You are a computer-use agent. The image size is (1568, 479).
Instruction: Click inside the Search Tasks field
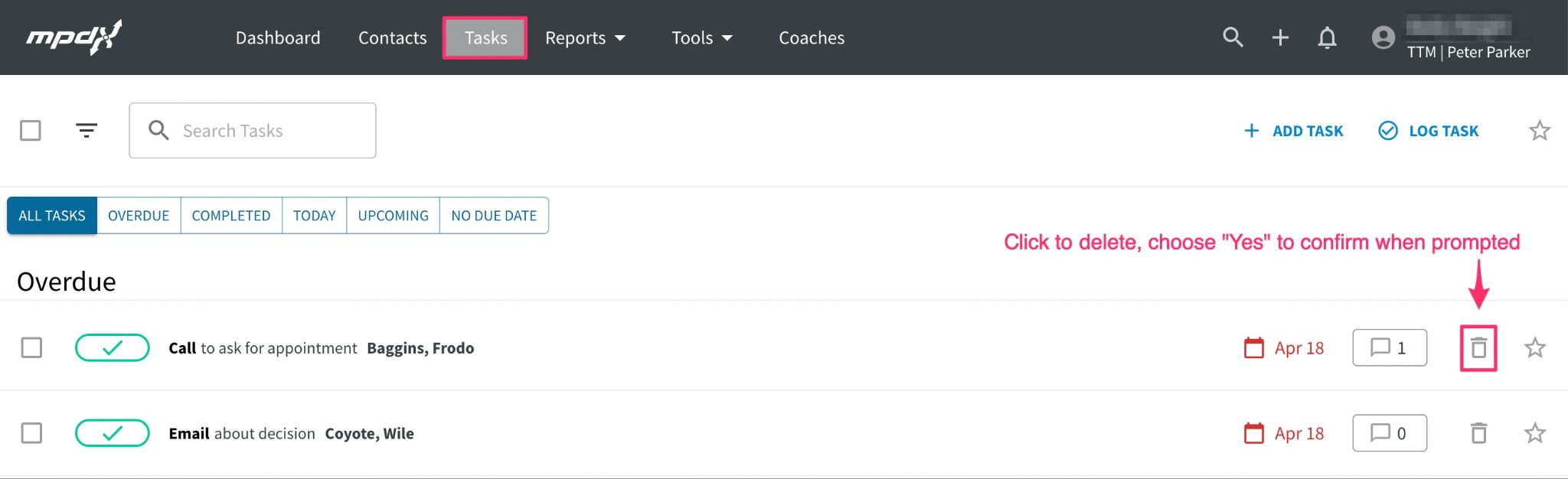[253, 131]
